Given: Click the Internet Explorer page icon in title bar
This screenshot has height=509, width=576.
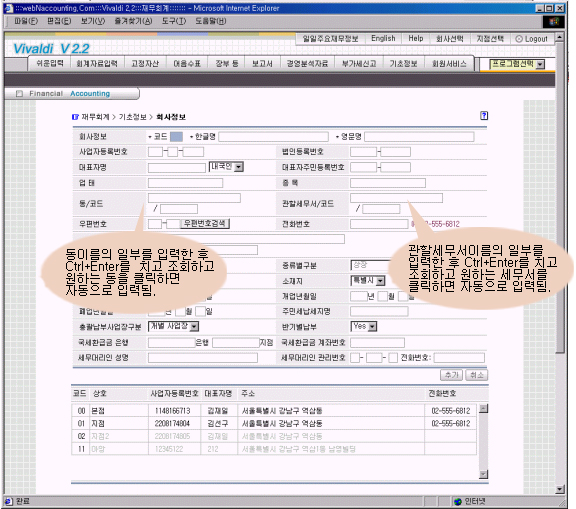Looking at the screenshot, I should (8, 8).
